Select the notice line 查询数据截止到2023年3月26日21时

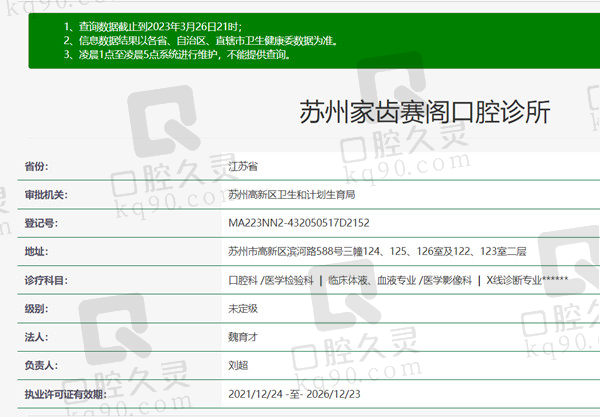153,26
